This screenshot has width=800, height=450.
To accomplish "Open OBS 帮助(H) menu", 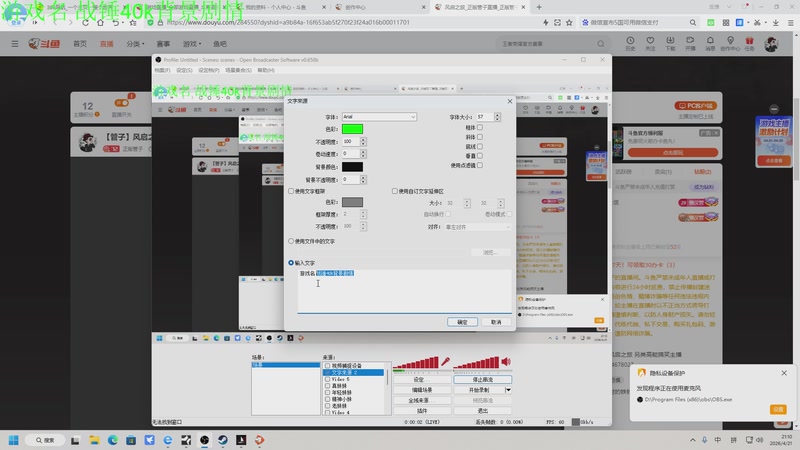I will 266,70.
